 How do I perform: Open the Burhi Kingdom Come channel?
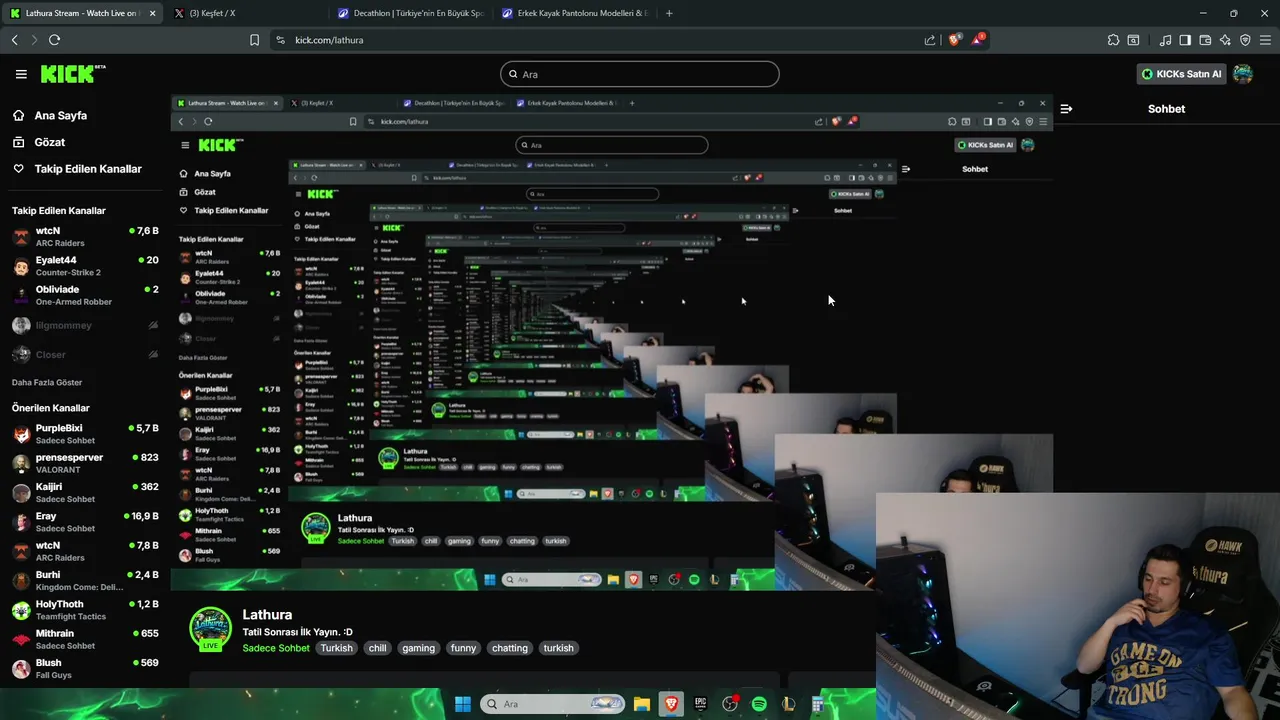(85, 581)
